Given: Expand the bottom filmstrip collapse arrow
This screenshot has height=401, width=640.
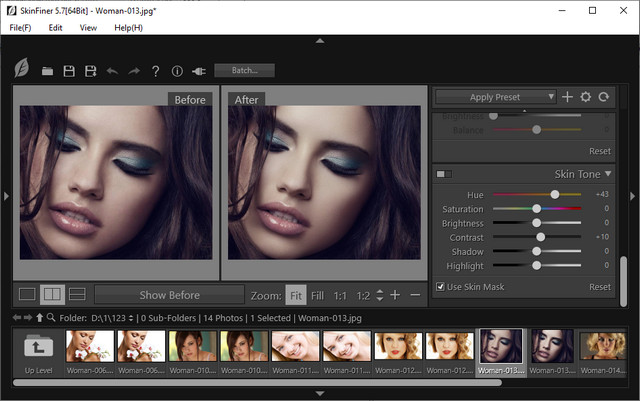Looking at the screenshot, I should pos(320,394).
